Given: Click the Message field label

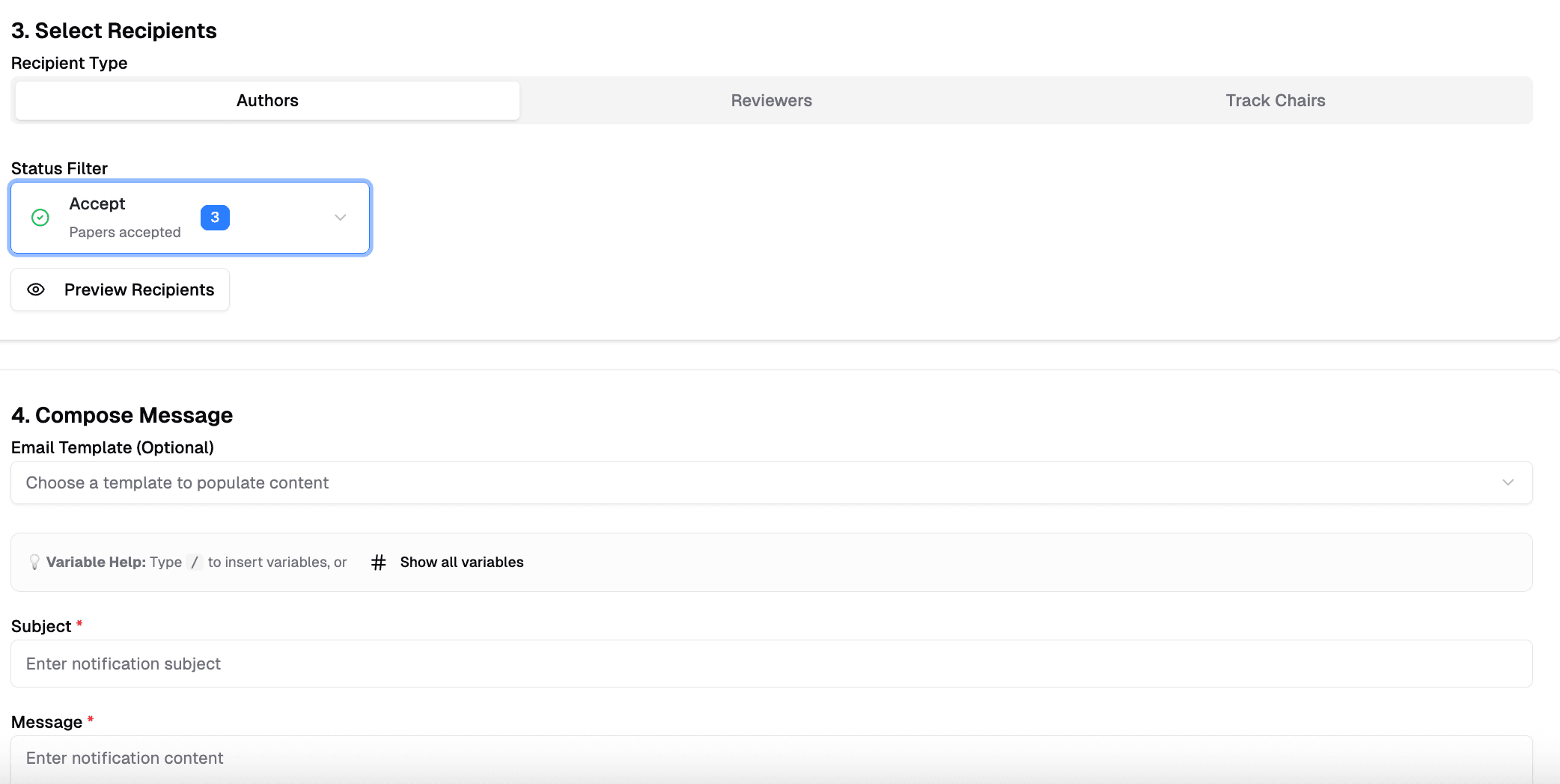Looking at the screenshot, I should [x=46, y=722].
